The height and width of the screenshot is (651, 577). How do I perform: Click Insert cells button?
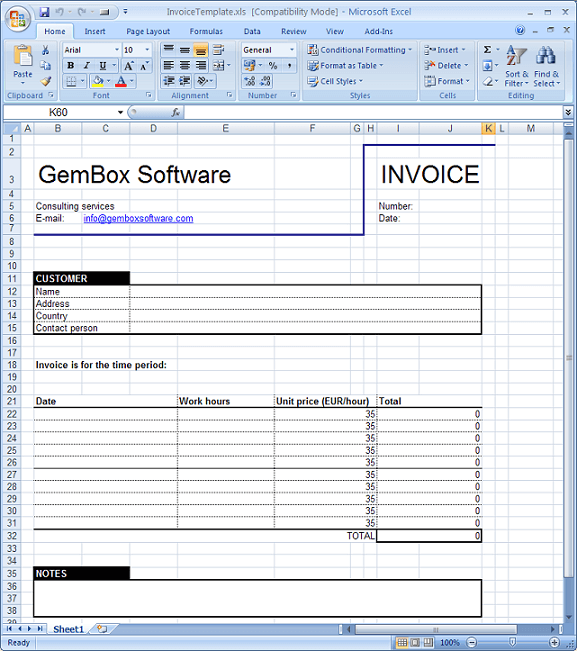[x=445, y=50]
